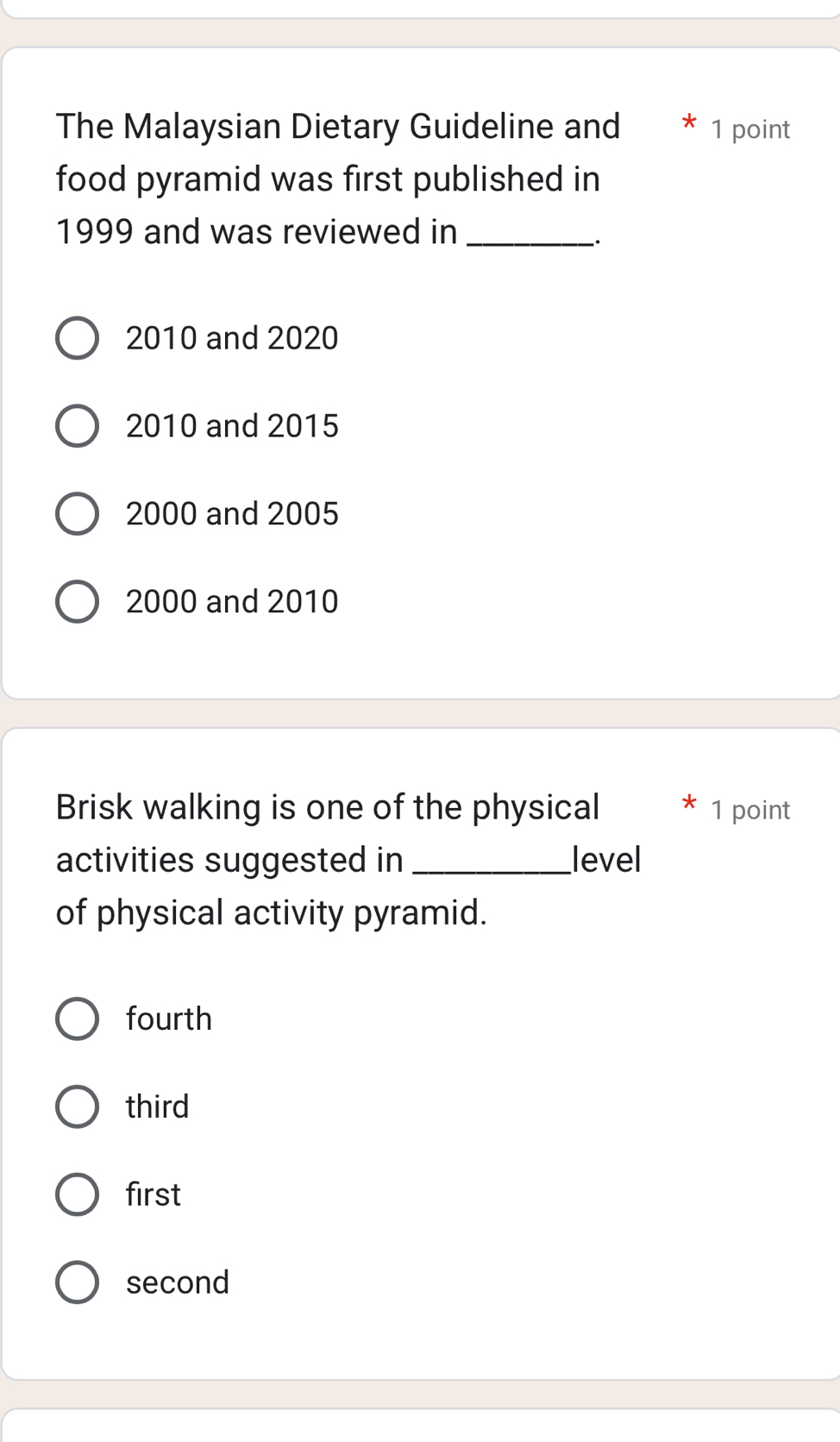This screenshot has height=1442, width=840.
Task: Pick the 'first' level radio button
Action: [x=77, y=1195]
